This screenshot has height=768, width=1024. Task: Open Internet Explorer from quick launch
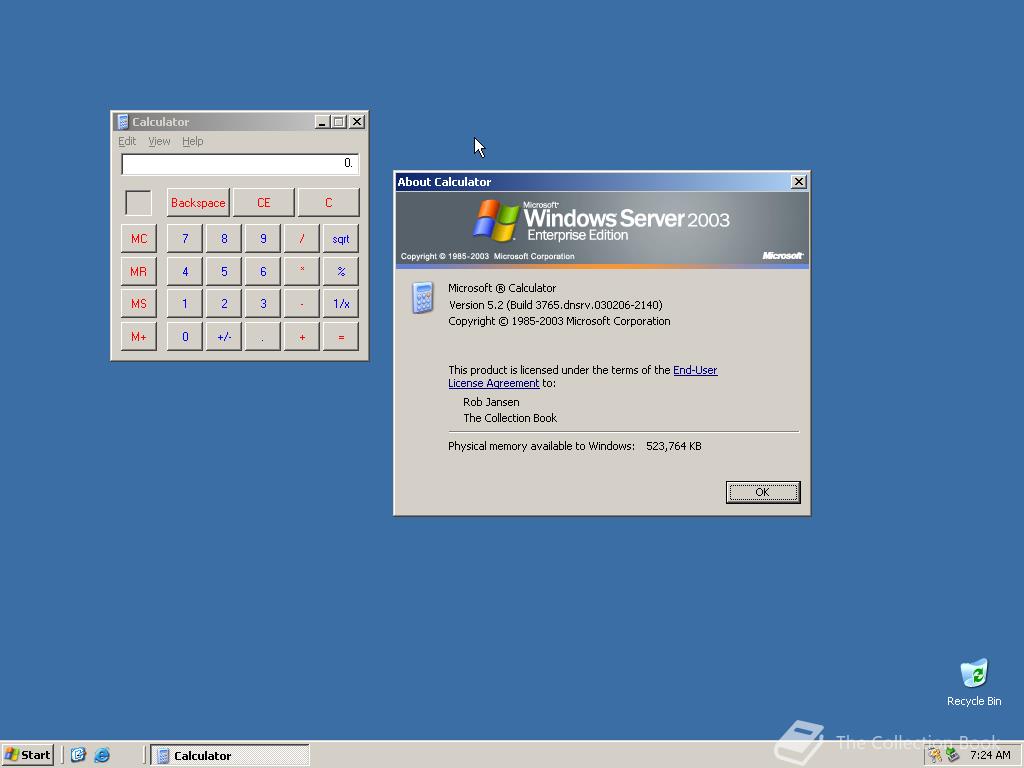click(102, 755)
